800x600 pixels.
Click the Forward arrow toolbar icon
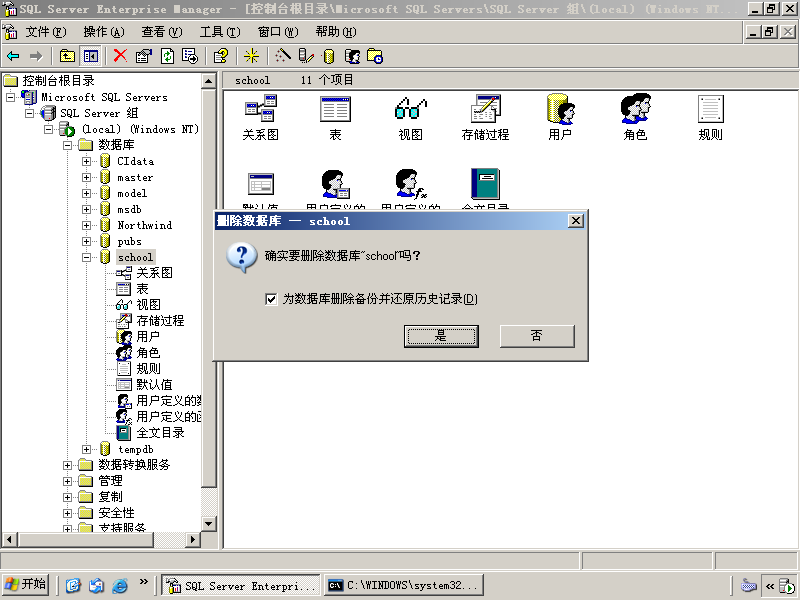point(36,56)
